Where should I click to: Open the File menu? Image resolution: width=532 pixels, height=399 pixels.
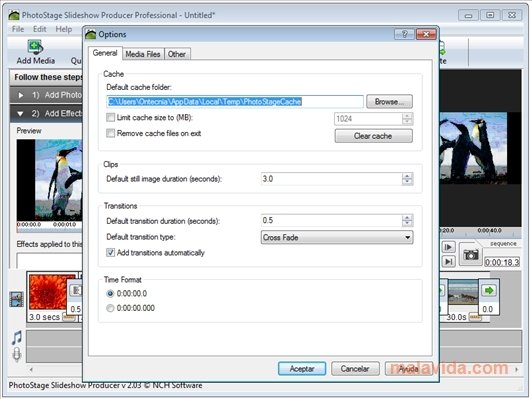tap(18, 29)
